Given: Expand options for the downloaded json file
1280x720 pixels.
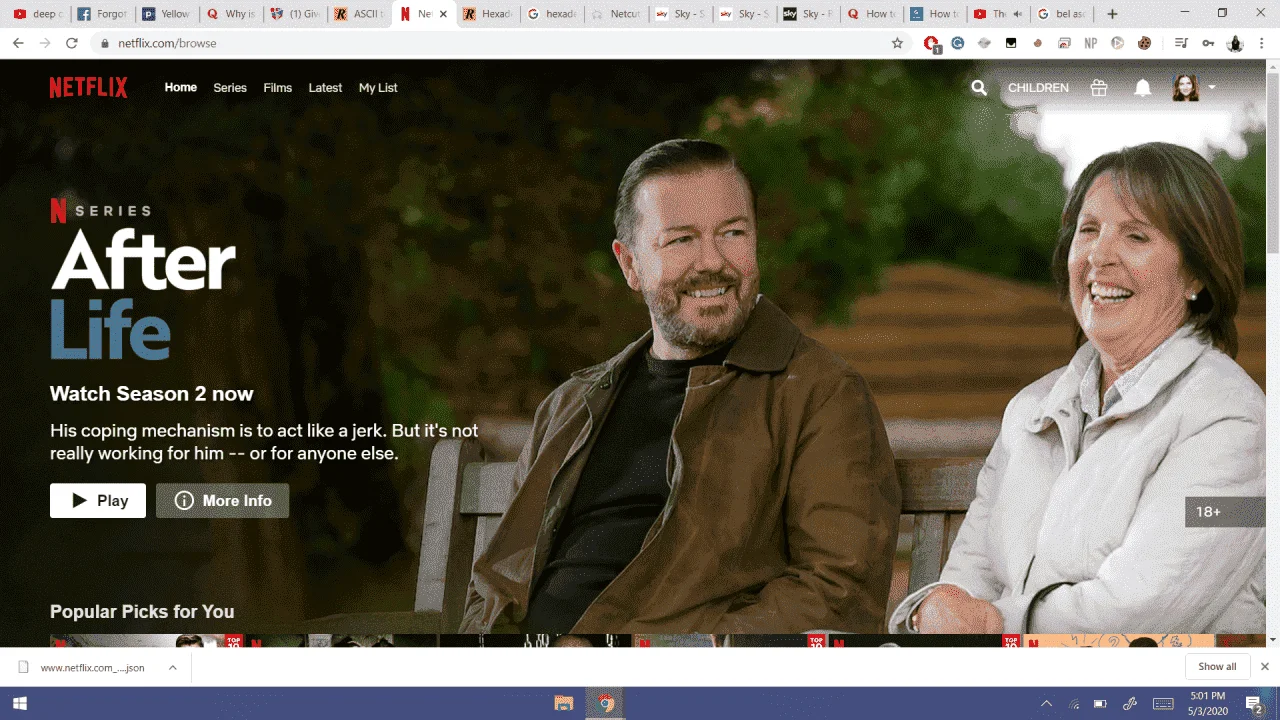Looking at the screenshot, I should point(172,667).
